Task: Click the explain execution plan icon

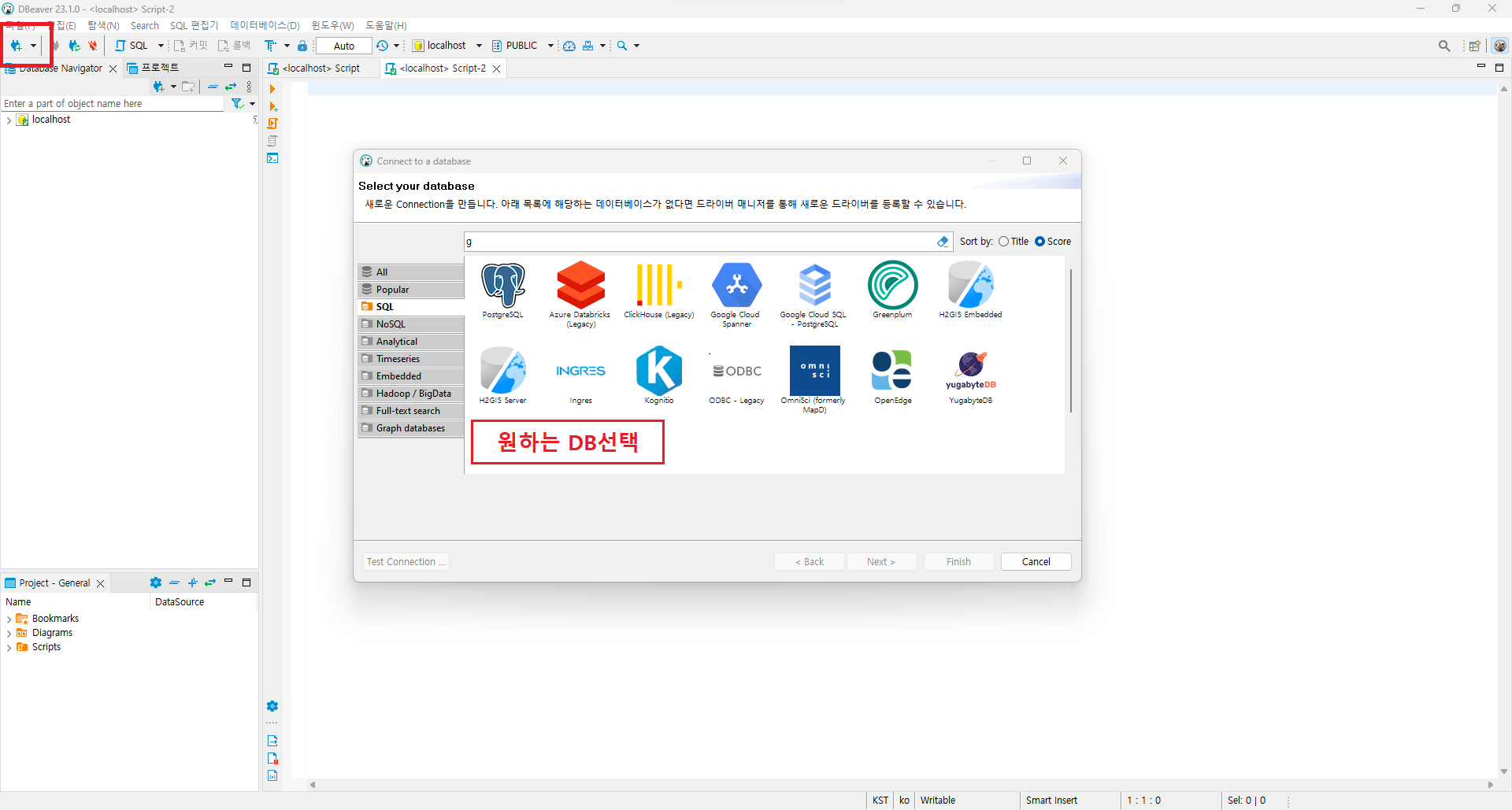Action: point(272,141)
